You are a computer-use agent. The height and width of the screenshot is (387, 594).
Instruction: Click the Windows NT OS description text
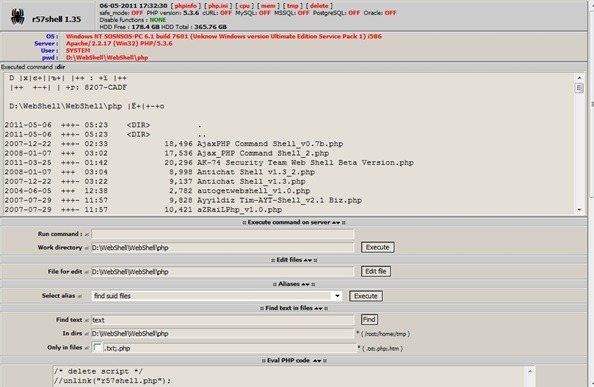[x=224, y=36]
